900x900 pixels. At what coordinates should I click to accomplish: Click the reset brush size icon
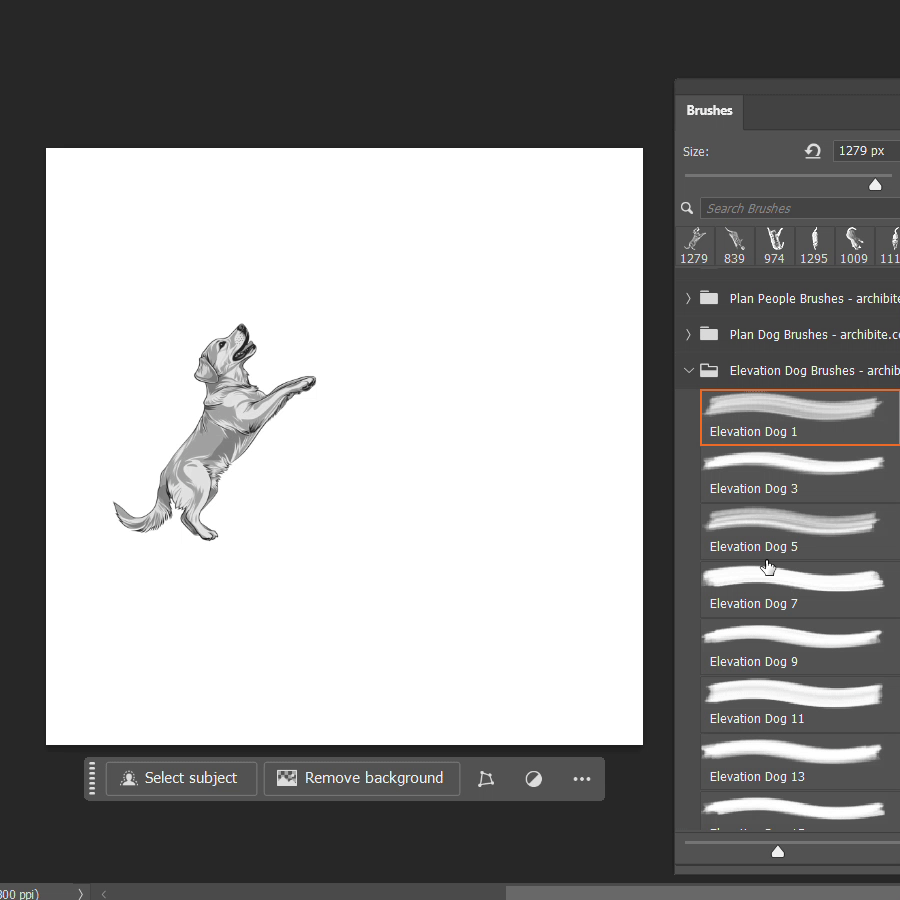(x=813, y=151)
